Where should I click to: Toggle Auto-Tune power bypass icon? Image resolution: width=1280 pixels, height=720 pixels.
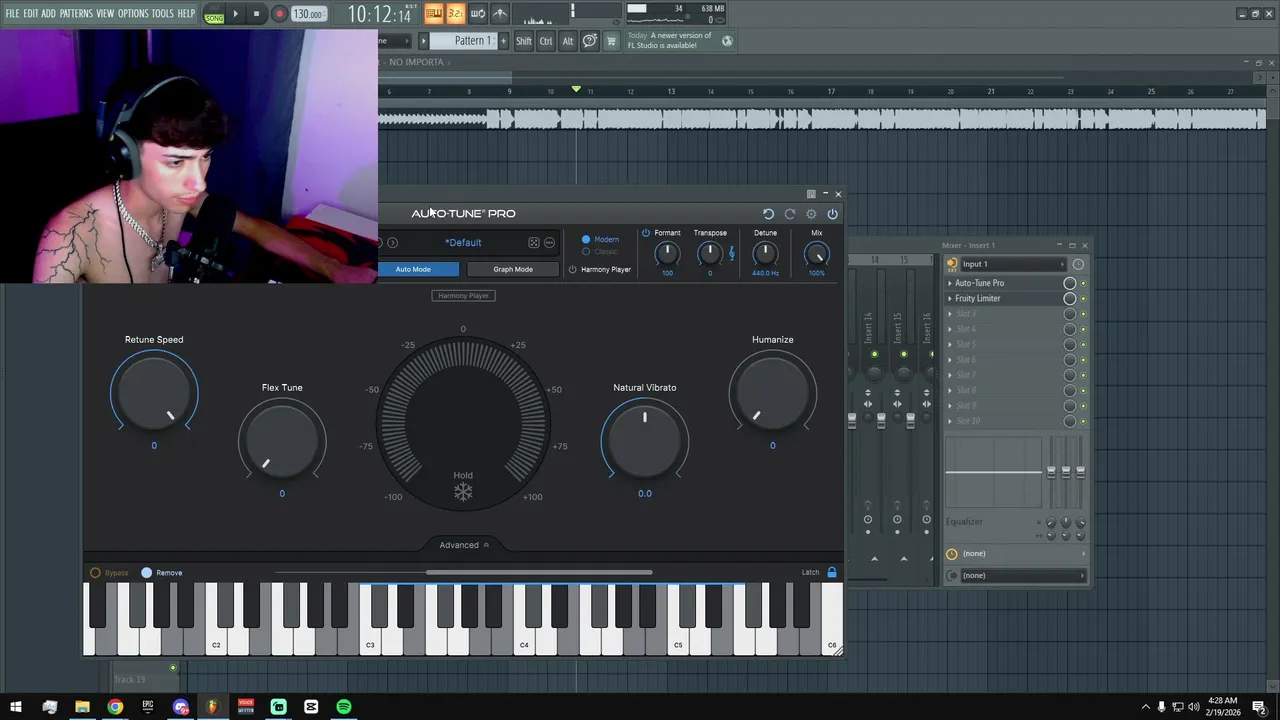[x=832, y=214]
